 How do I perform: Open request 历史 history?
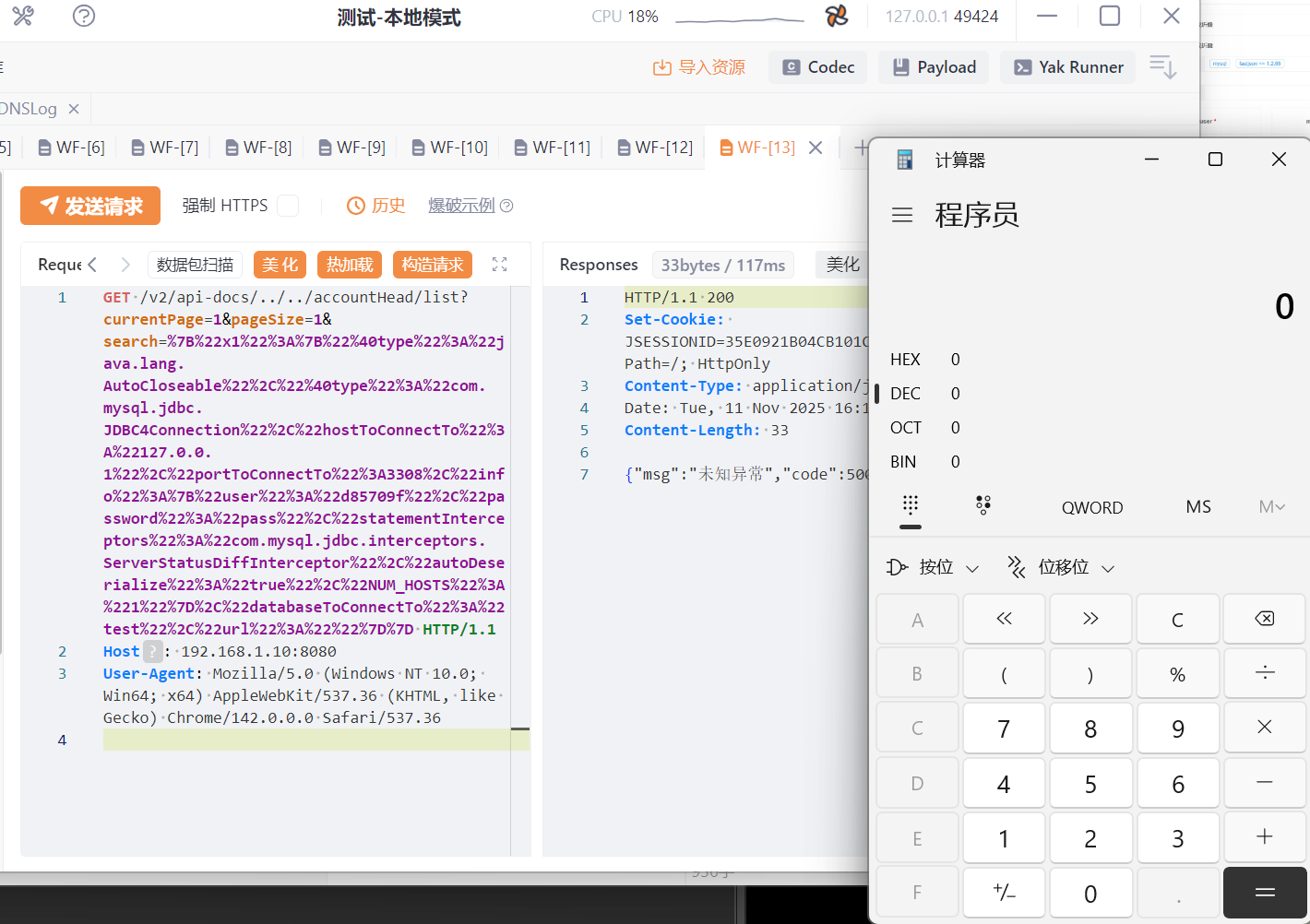click(x=376, y=206)
